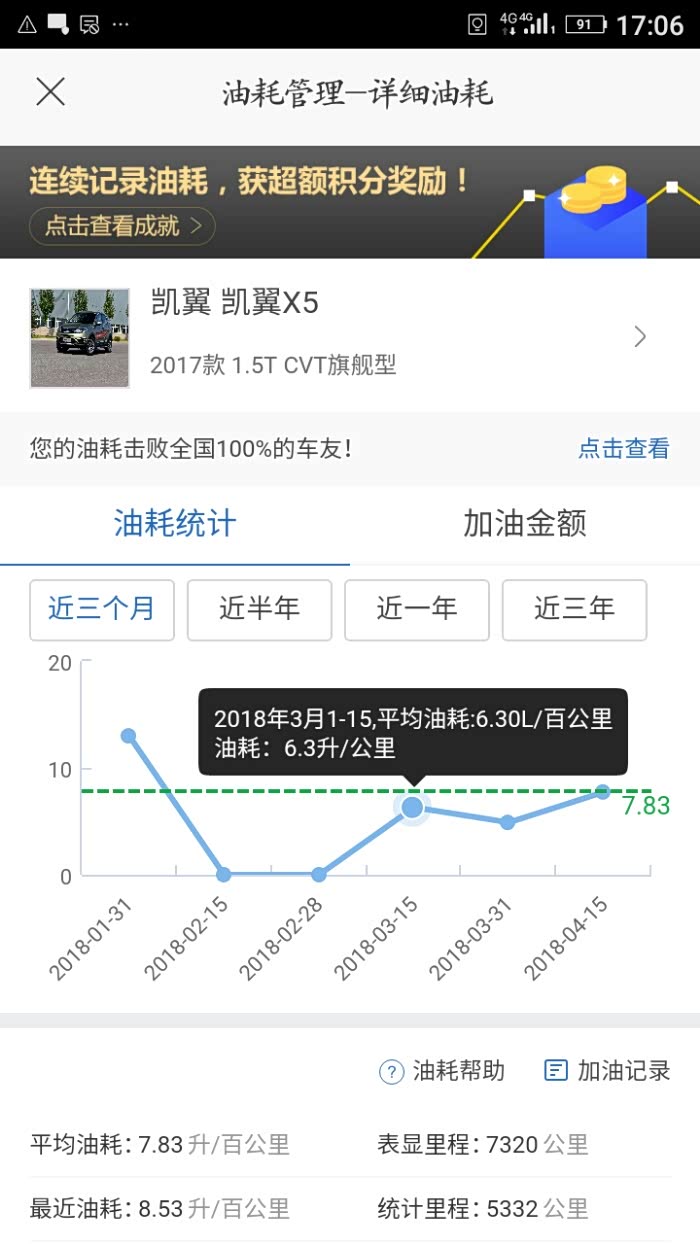Choose the 近一年 time range
Viewport: 700px width, 1244px height.
416,609
